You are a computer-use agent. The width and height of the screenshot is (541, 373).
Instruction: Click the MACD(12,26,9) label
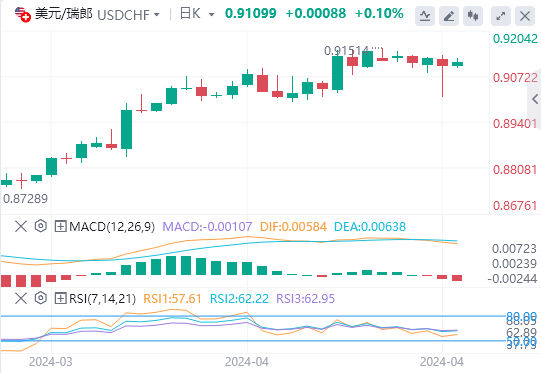coord(112,227)
